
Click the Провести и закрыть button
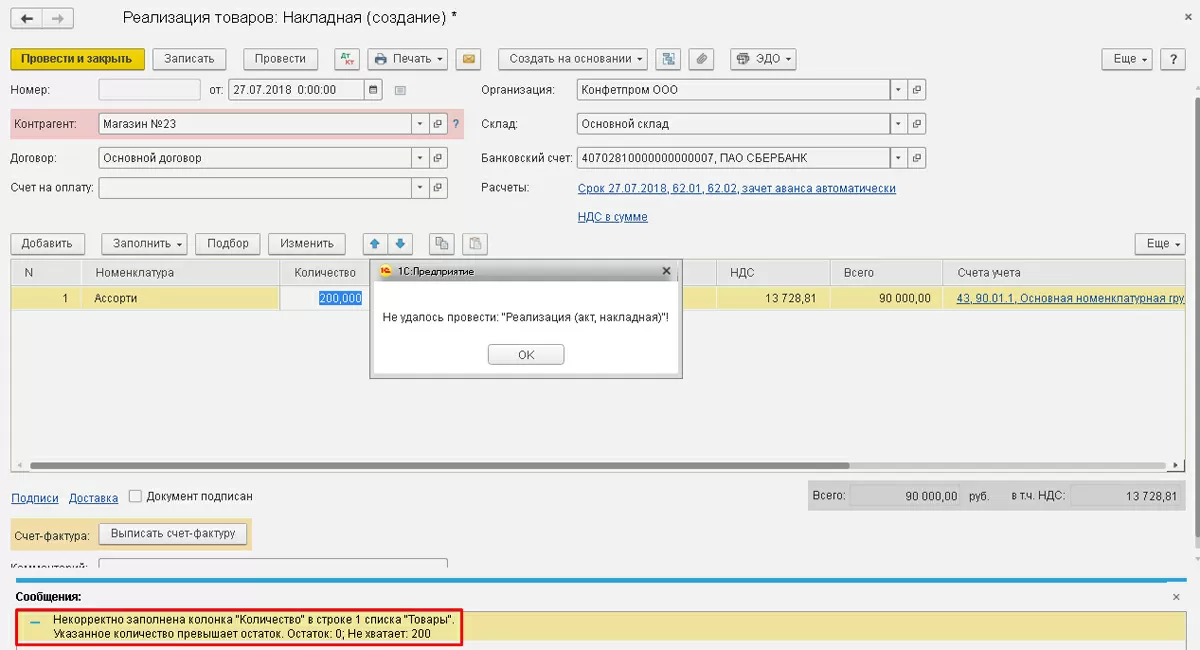pos(77,59)
